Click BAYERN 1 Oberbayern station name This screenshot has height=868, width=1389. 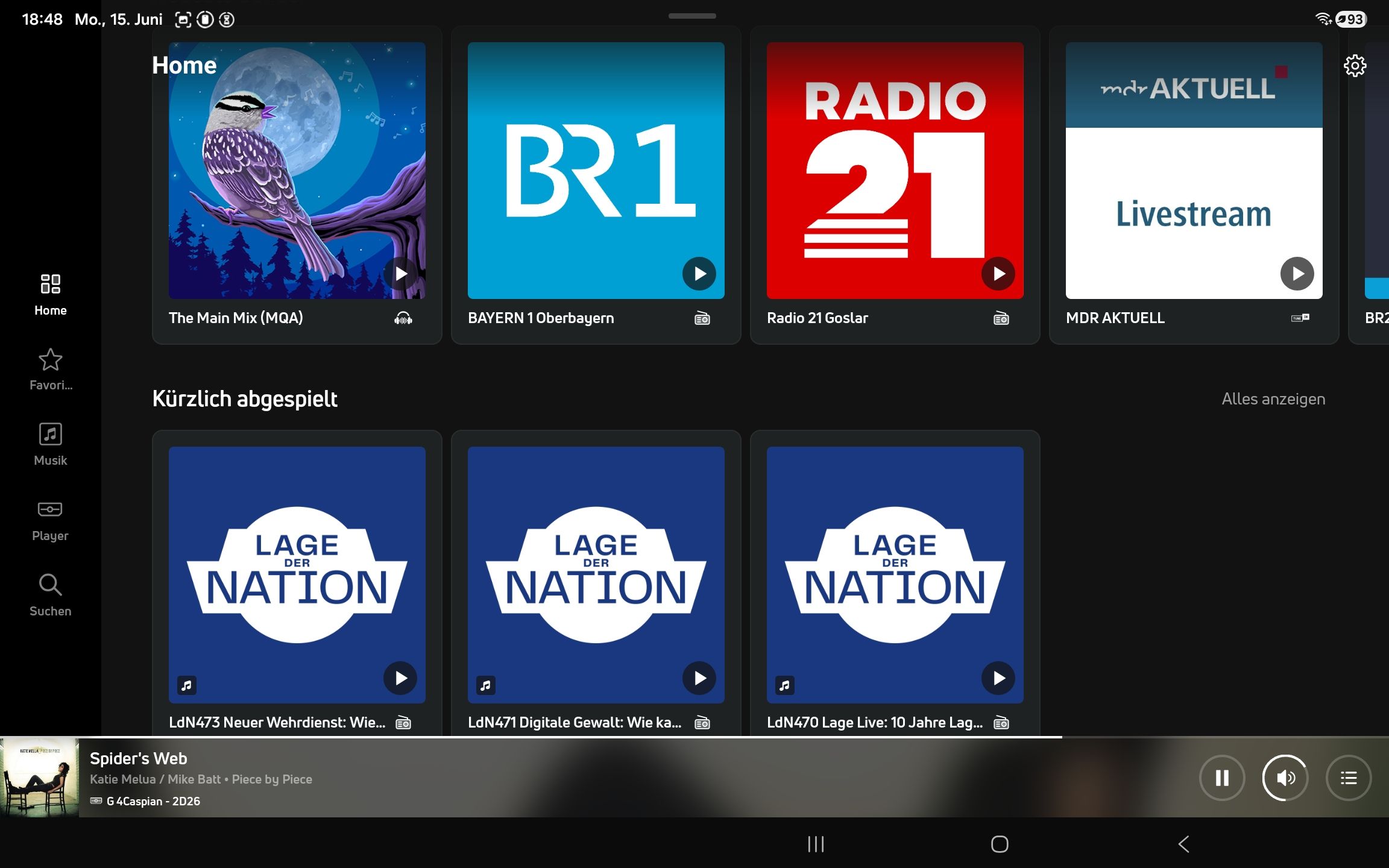[x=541, y=318]
